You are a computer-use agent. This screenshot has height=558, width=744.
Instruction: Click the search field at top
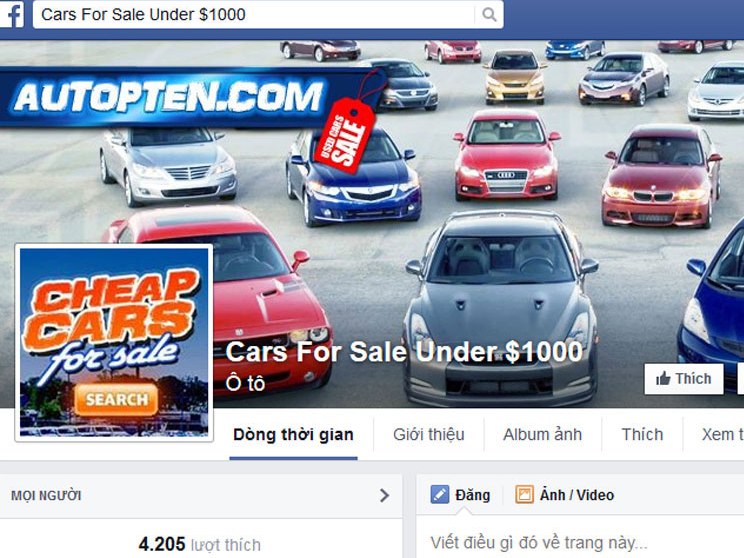(x=256, y=14)
